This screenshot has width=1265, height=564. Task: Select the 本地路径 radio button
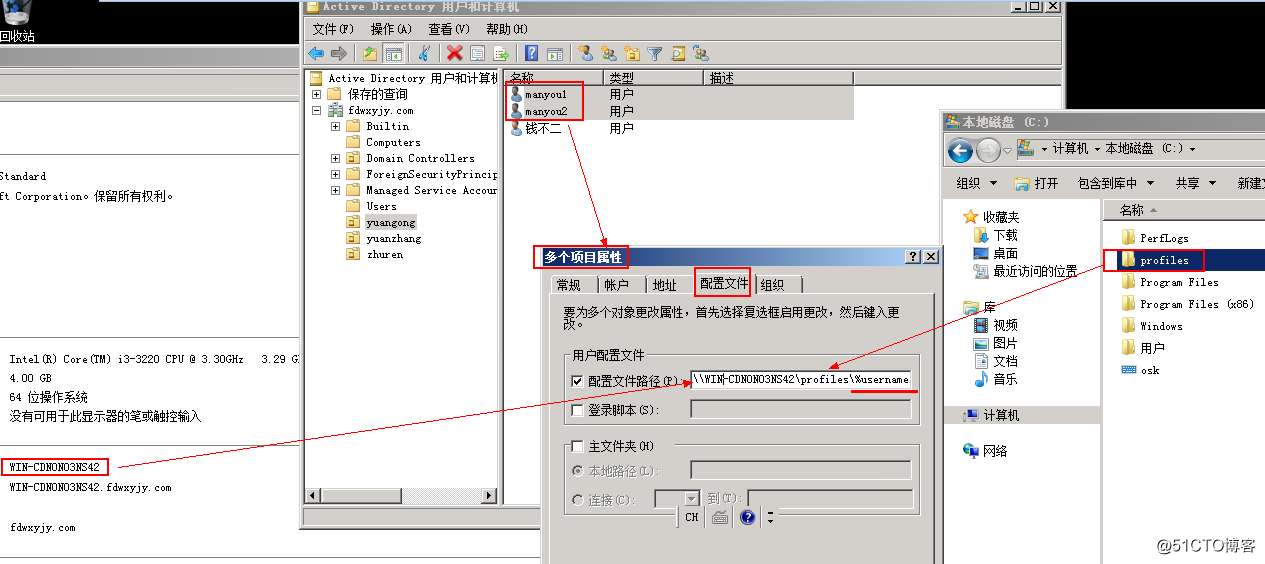pos(577,470)
